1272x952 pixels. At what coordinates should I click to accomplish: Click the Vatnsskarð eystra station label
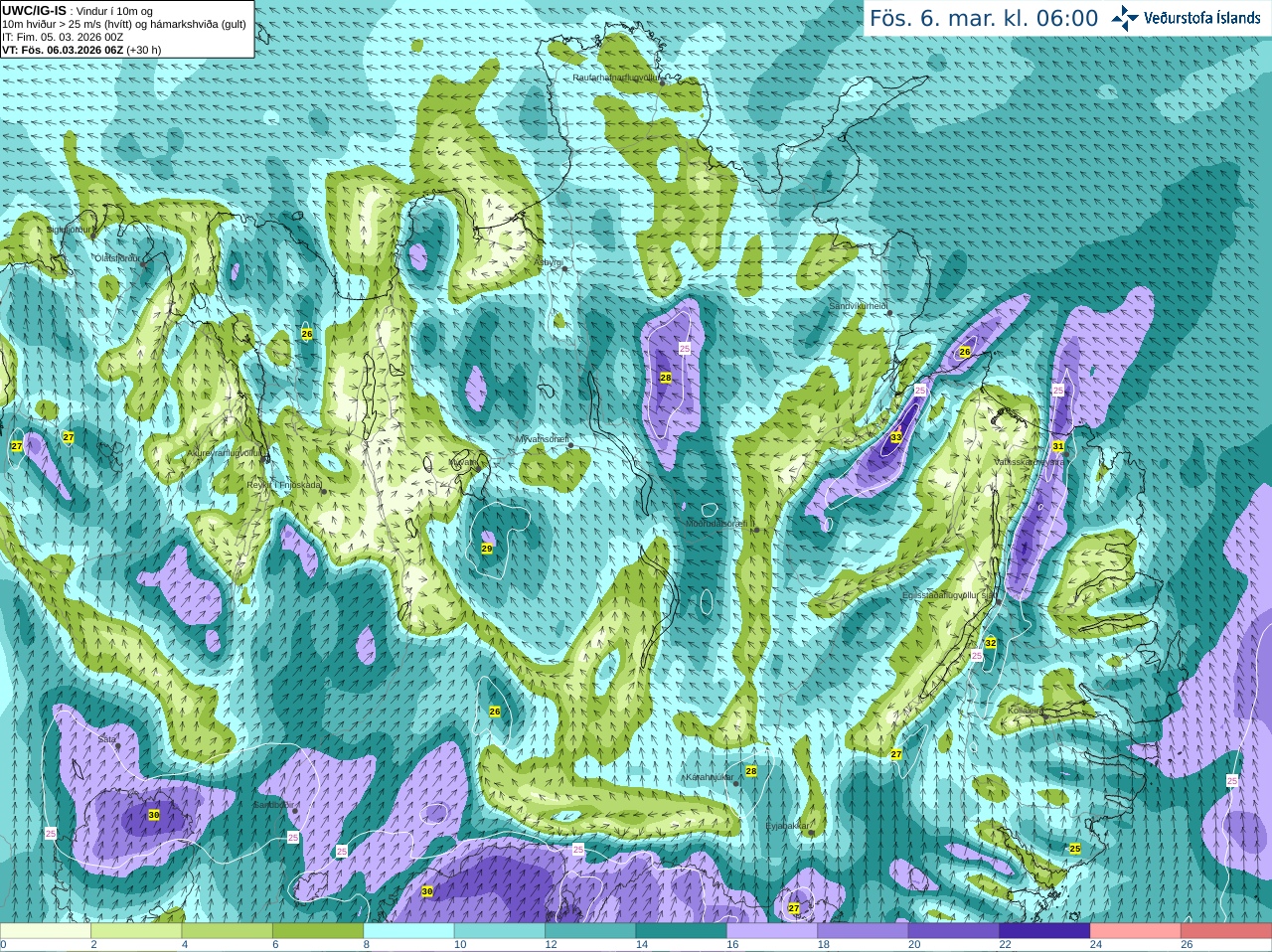(1029, 462)
